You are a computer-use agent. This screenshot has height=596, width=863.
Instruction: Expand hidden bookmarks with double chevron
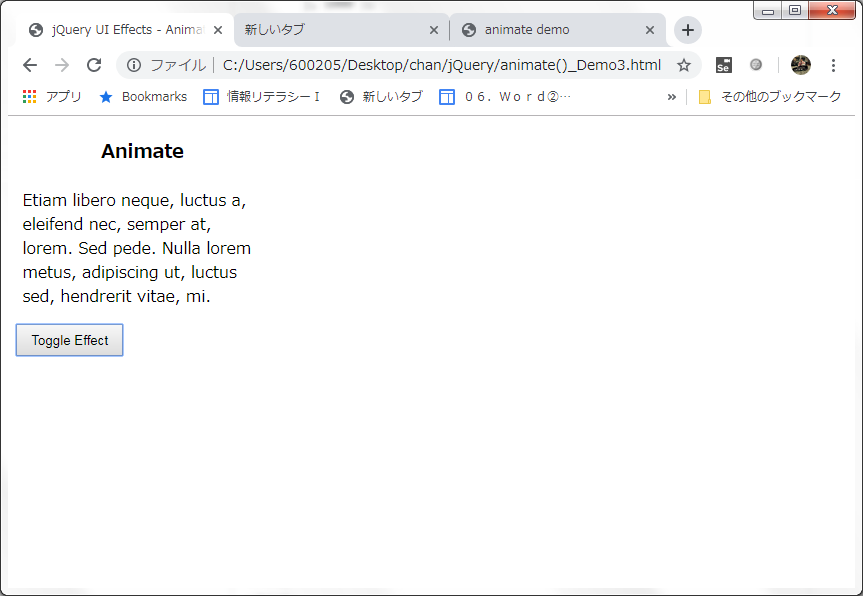coord(672,97)
